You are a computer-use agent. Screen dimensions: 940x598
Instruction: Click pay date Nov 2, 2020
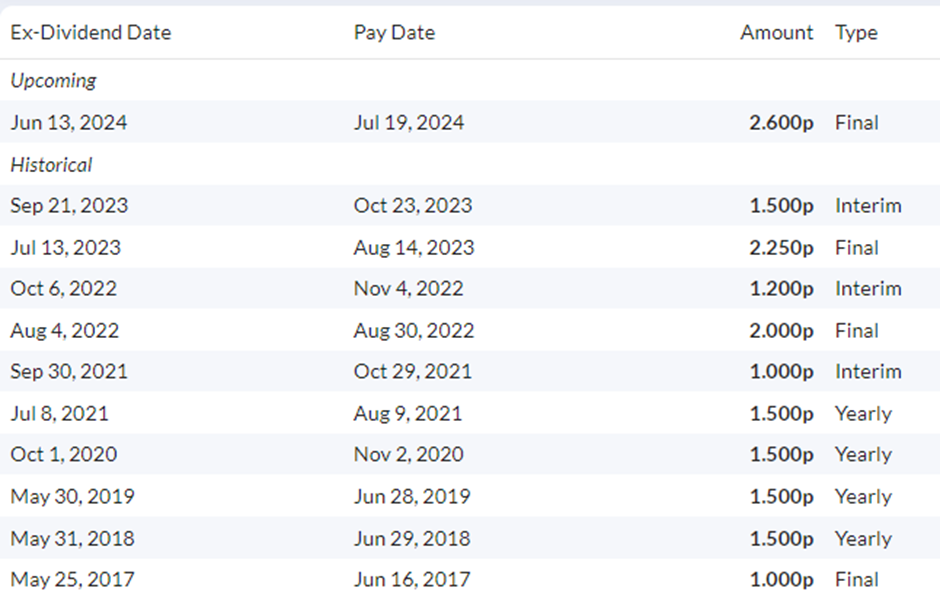coord(408,454)
